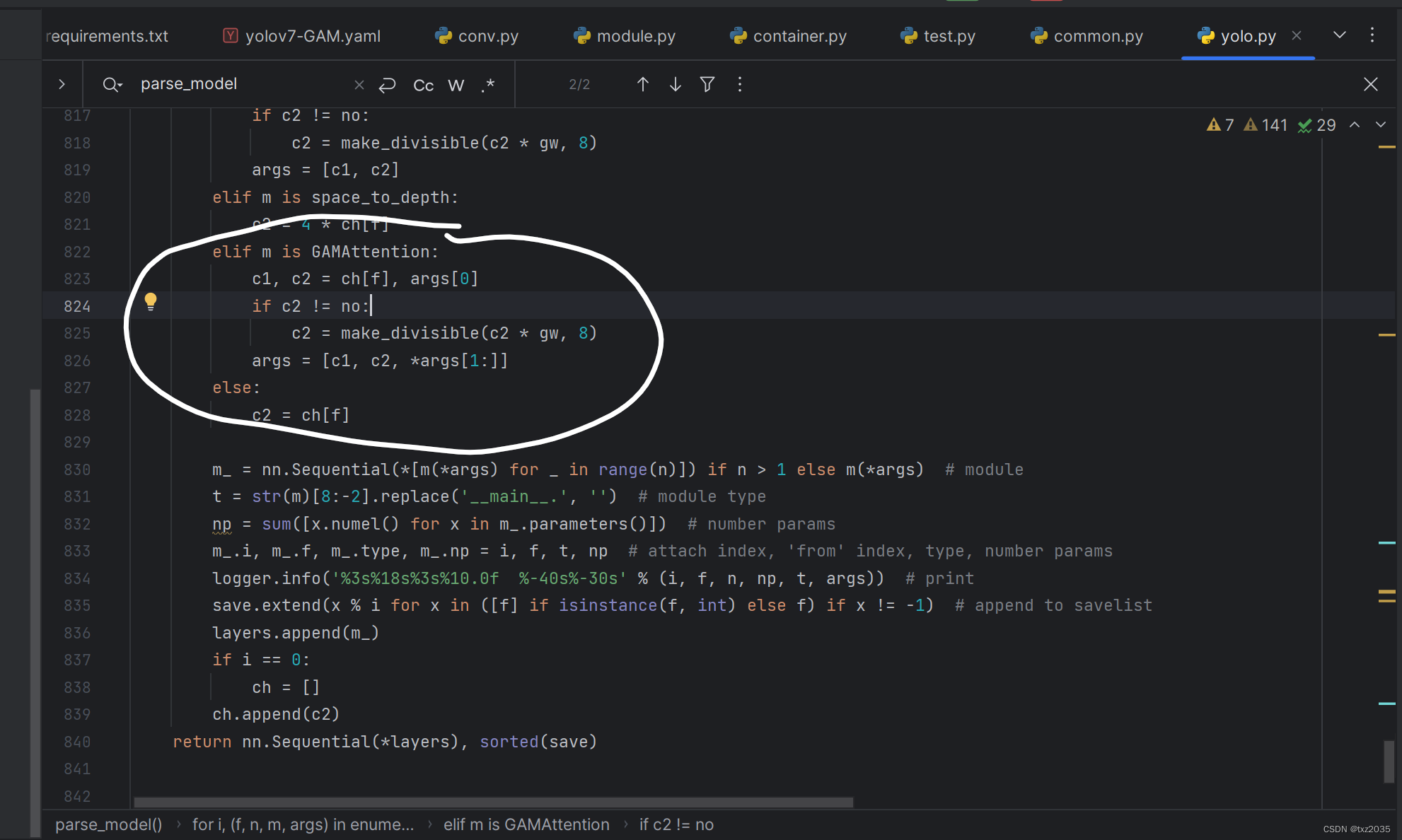Open search history dropdown magnifier

pos(112,85)
